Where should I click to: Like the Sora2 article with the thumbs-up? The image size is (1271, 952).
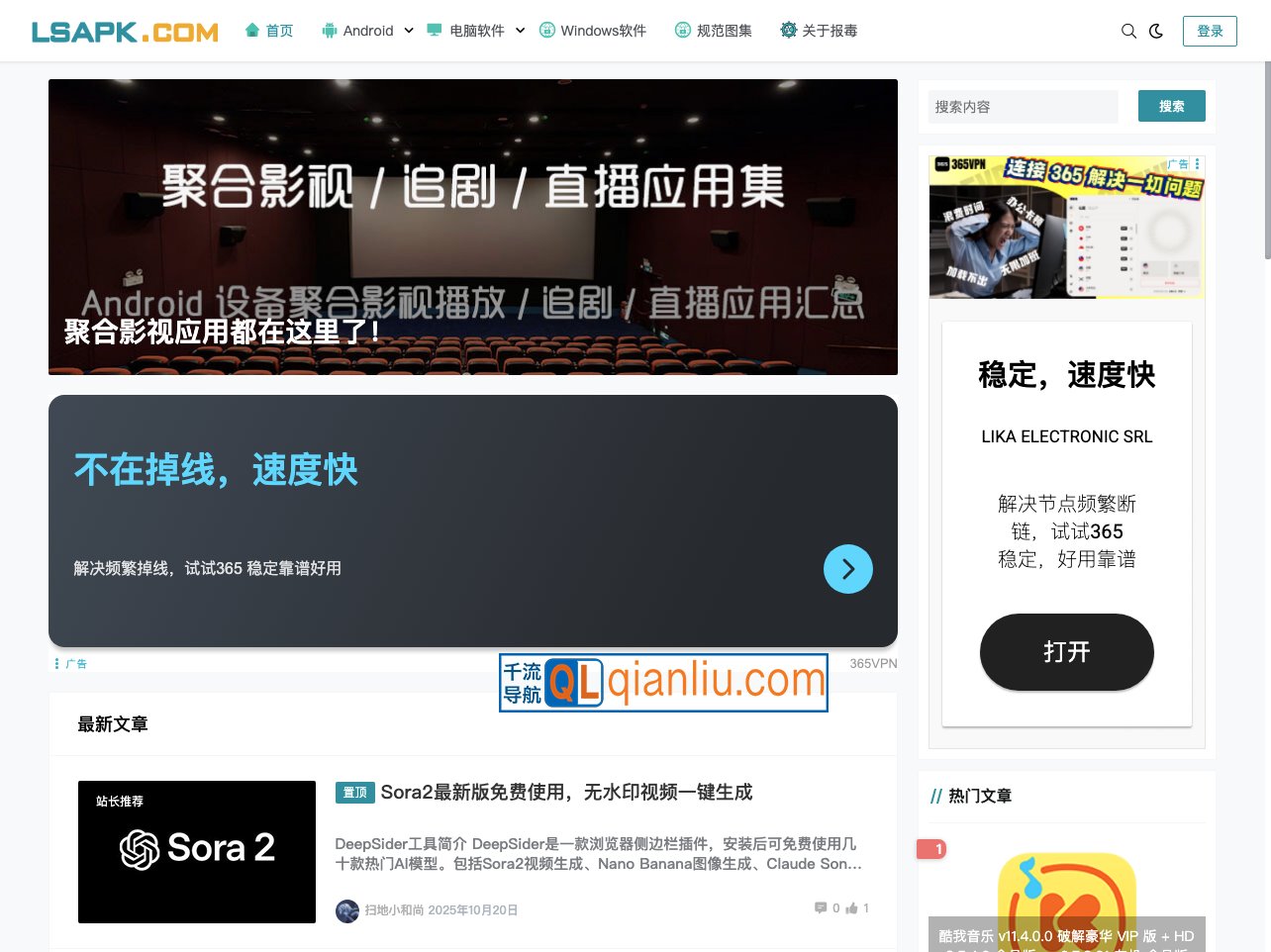852,907
